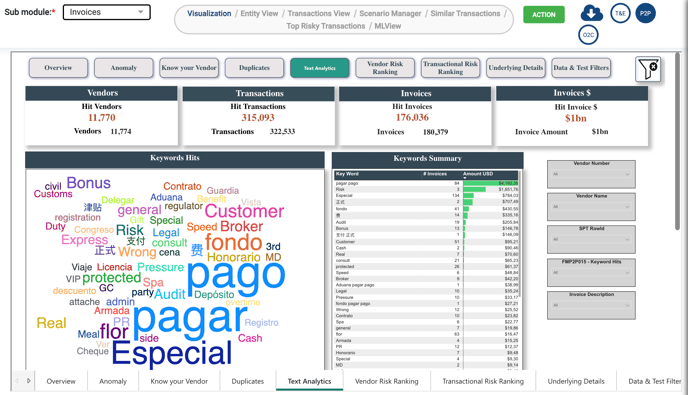Clear filters using the funnel icon
688x395 pixels.
(x=648, y=69)
